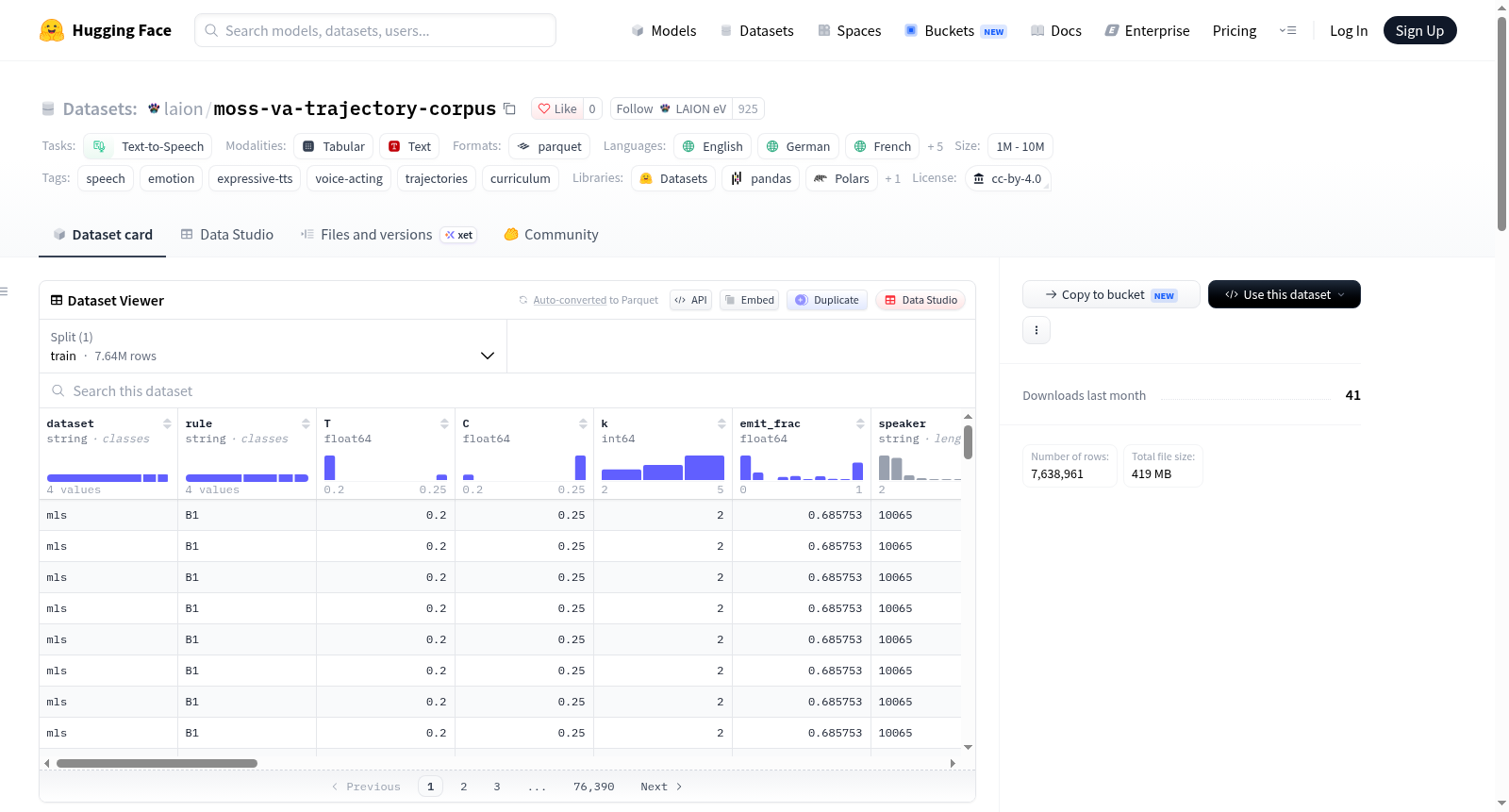
Task: Expand the Split train dropdown
Action: (273, 346)
